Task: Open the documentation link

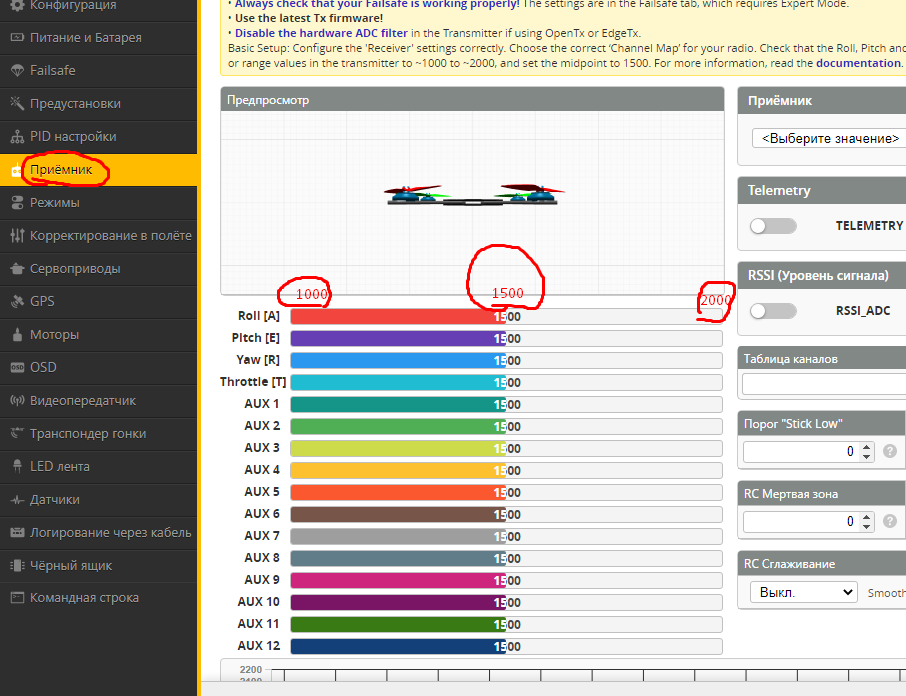Action: (858, 63)
